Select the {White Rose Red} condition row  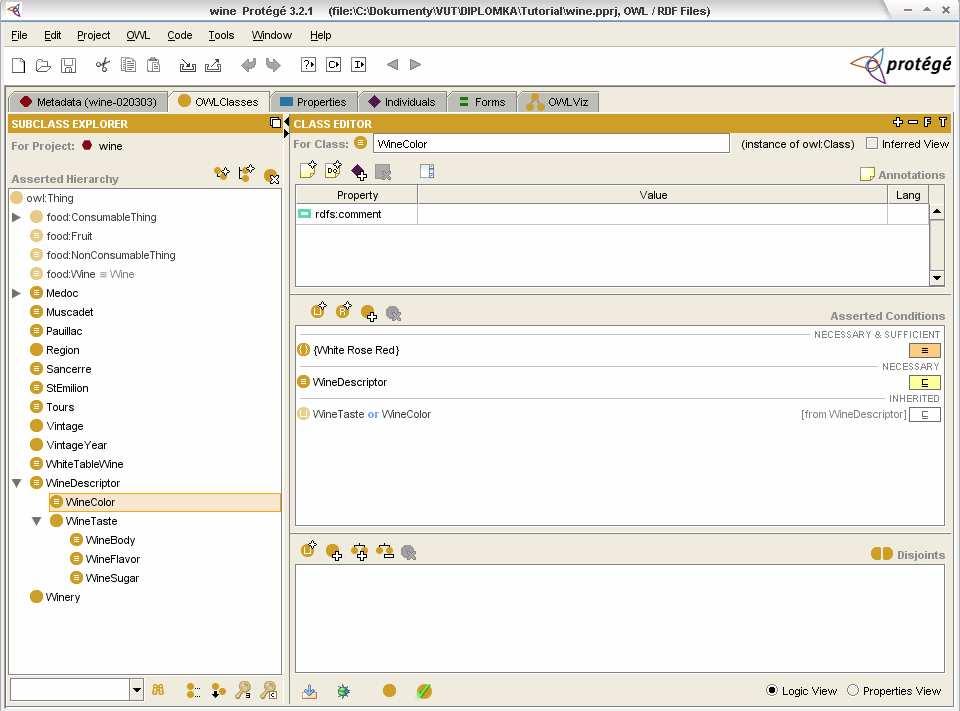[618, 350]
